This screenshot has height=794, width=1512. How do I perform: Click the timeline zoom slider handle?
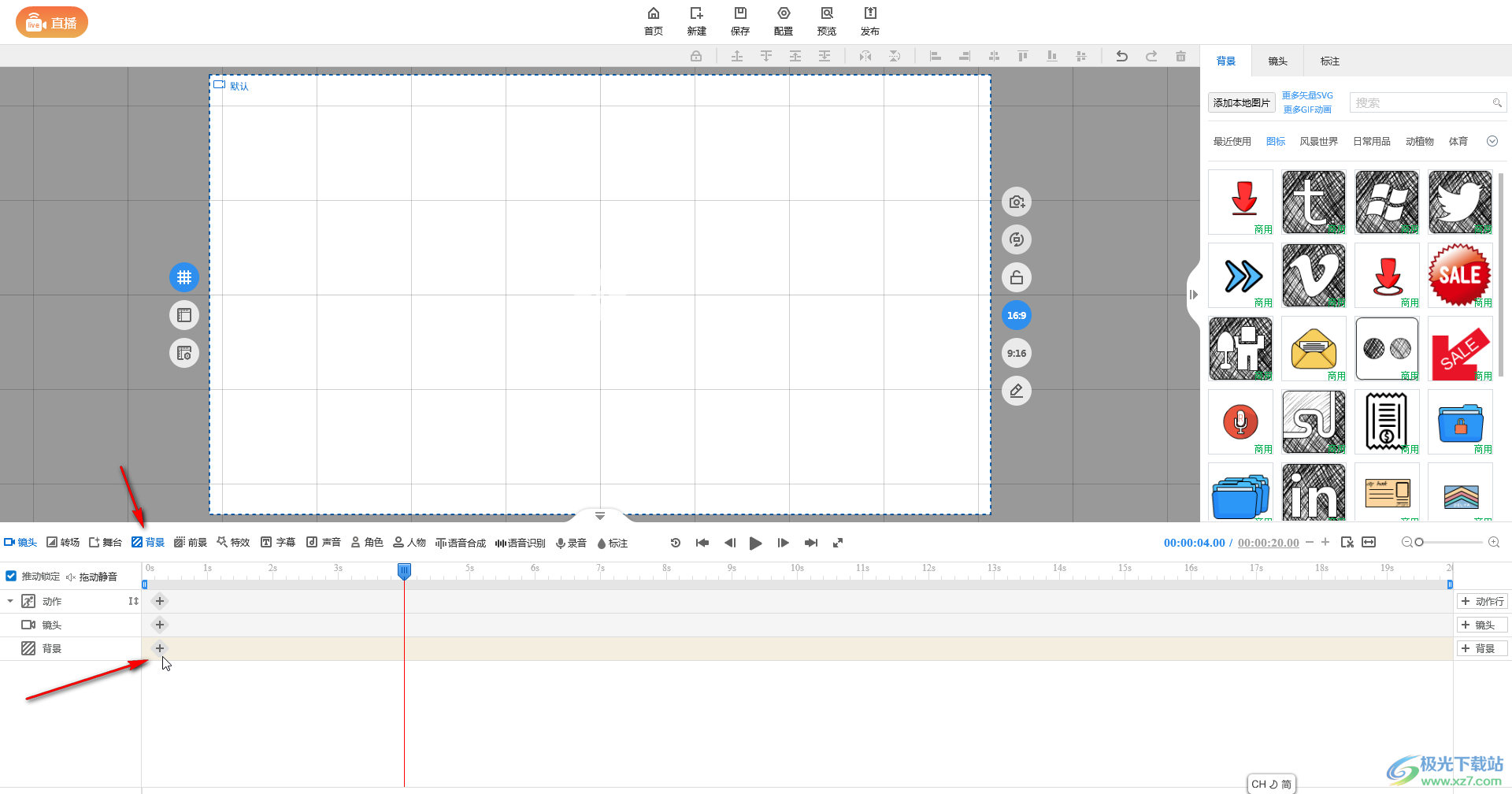point(1419,542)
